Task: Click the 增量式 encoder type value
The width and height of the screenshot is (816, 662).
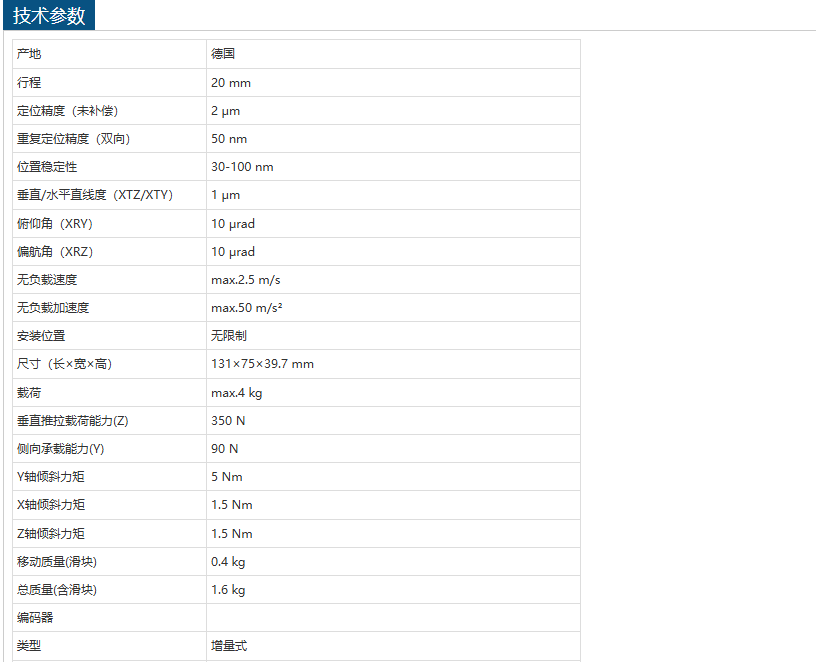Action: pos(229,646)
